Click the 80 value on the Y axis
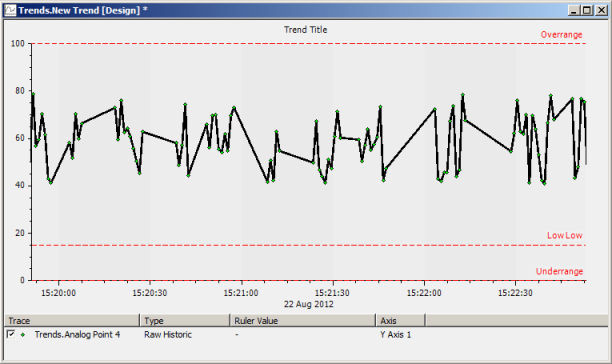Image resolution: width=612 pixels, height=364 pixels. coord(20,91)
